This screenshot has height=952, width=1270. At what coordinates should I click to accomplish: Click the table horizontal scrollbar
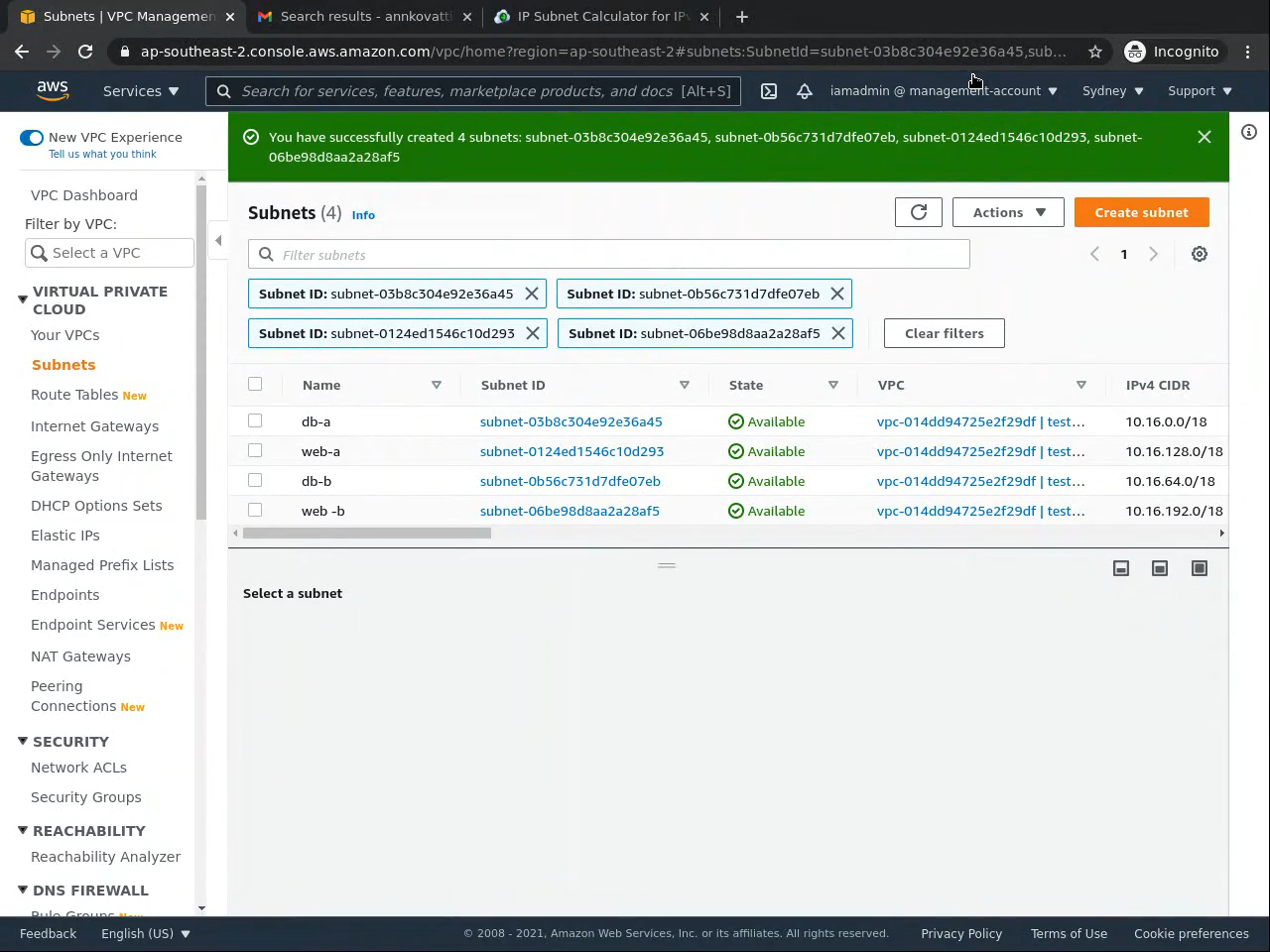point(367,533)
